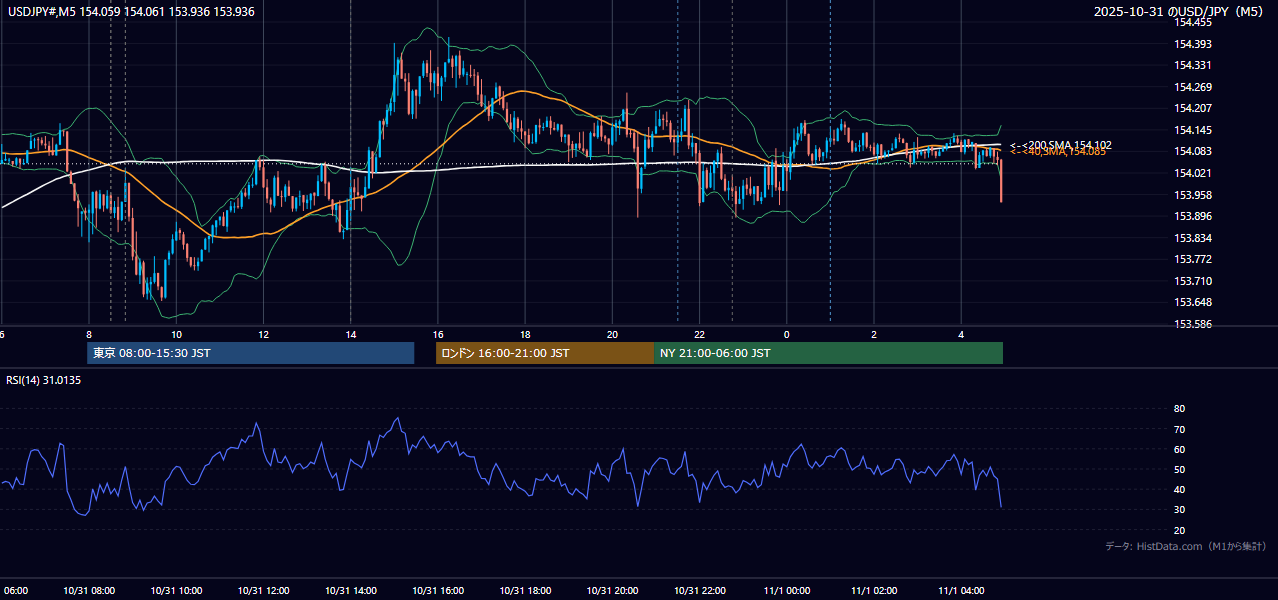Click the 10/31 12:00 time label
The height and width of the screenshot is (600, 1278).
pos(264,591)
